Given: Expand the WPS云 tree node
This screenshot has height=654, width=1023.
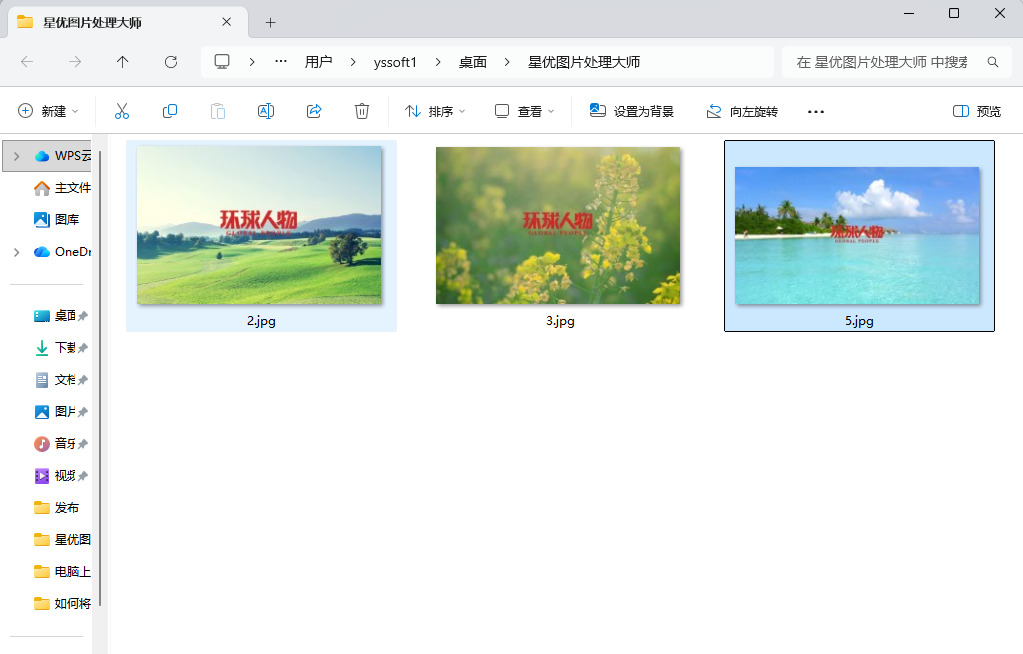Looking at the screenshot, I should tap(16, 156).
